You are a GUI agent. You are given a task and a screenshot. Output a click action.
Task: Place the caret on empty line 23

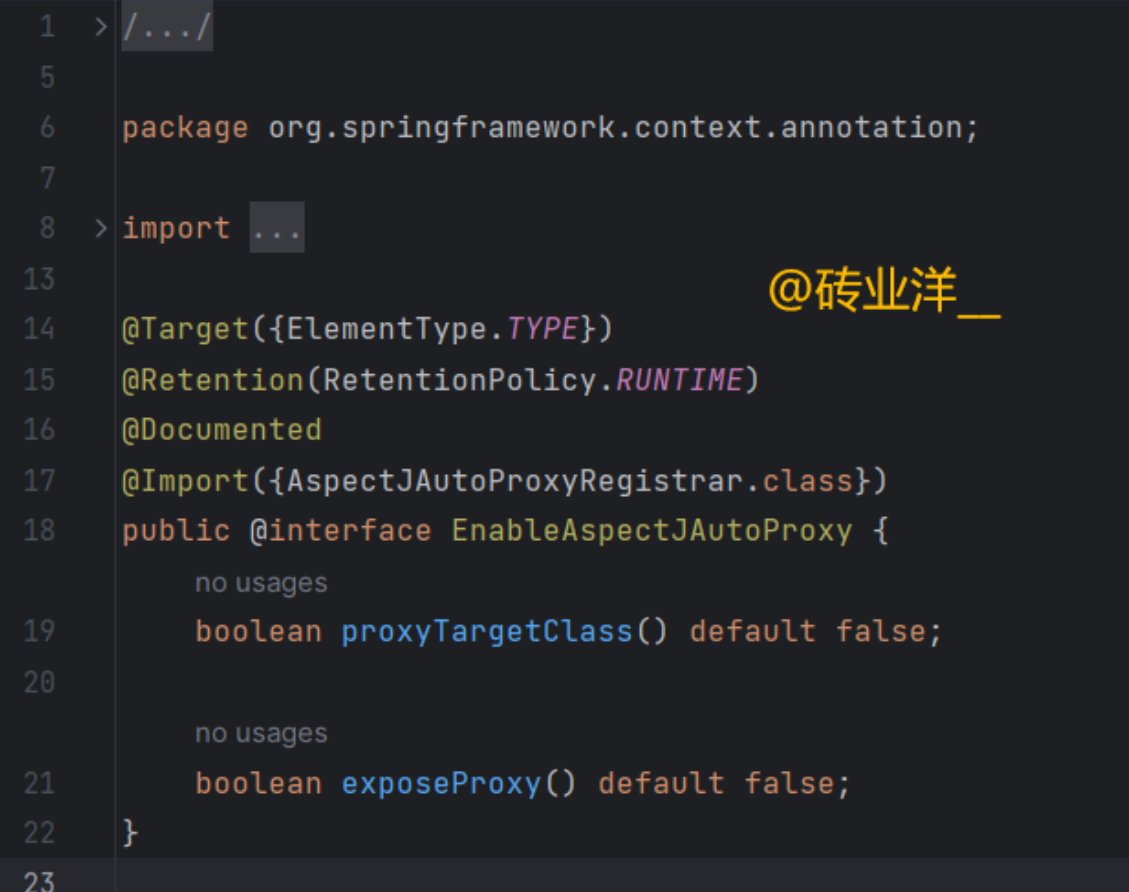400,880
